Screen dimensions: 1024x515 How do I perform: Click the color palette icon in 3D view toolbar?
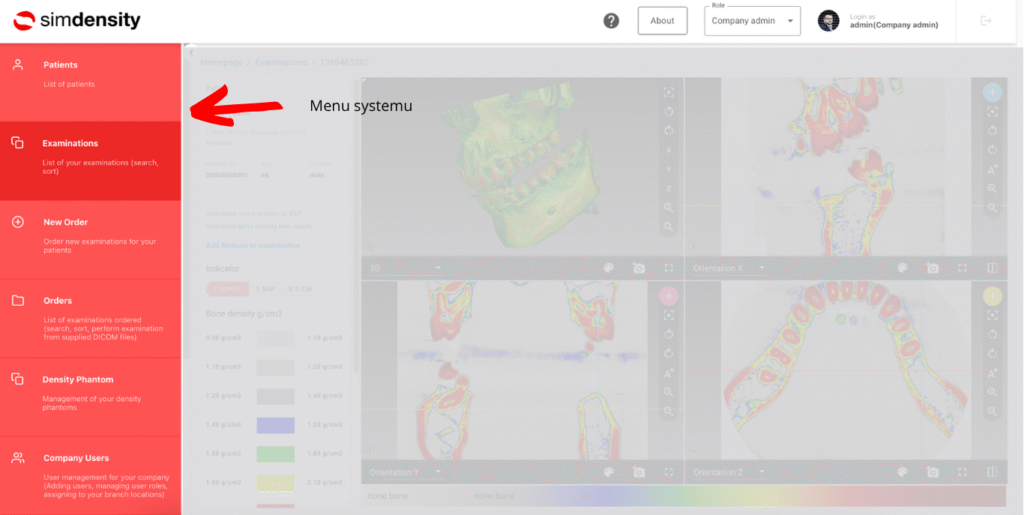click(x=608, y=268)
